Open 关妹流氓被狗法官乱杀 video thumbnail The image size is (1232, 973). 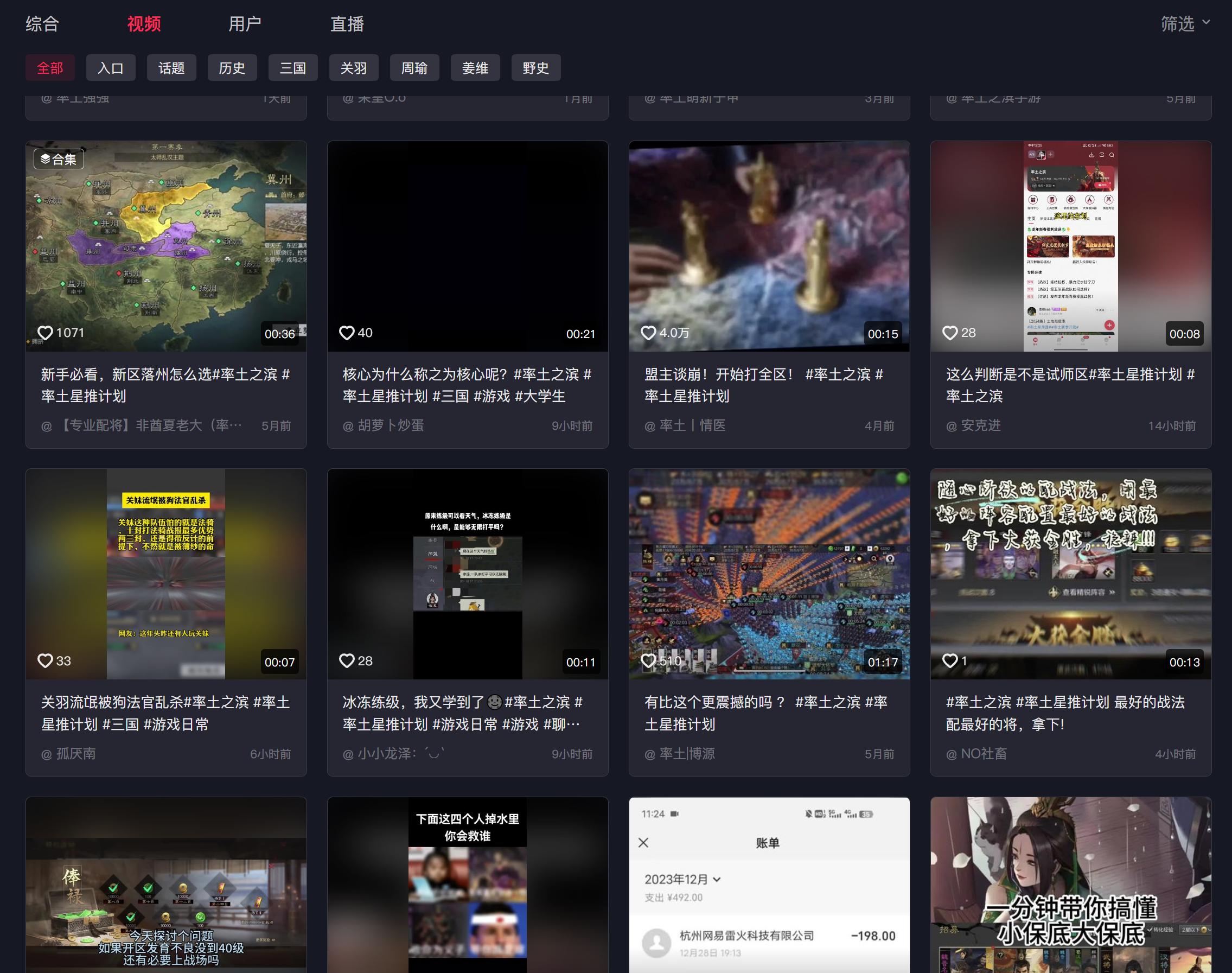167,574
